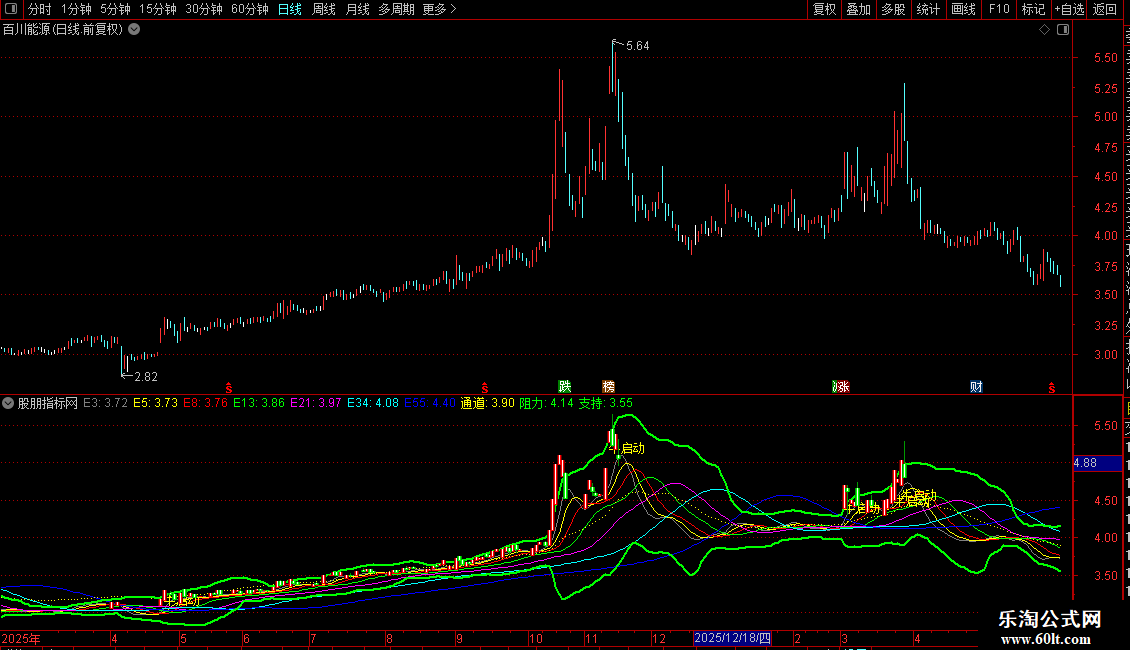Click the blue E55: 4.40 value
This screenshot has height=650, width=1130.
click(x=430, y=403)
